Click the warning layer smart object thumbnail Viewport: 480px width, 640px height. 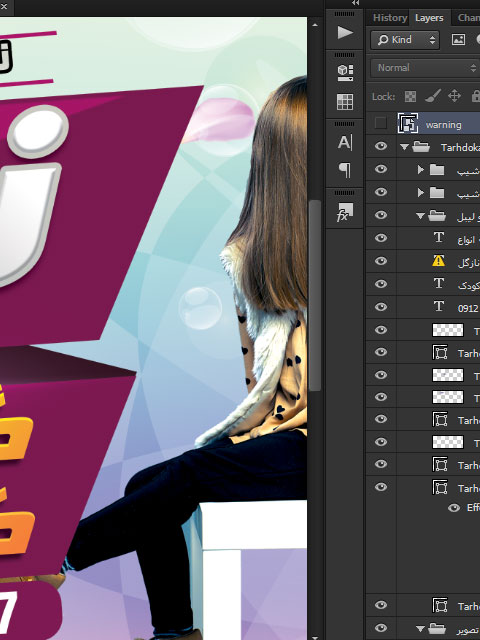[408, 123]
